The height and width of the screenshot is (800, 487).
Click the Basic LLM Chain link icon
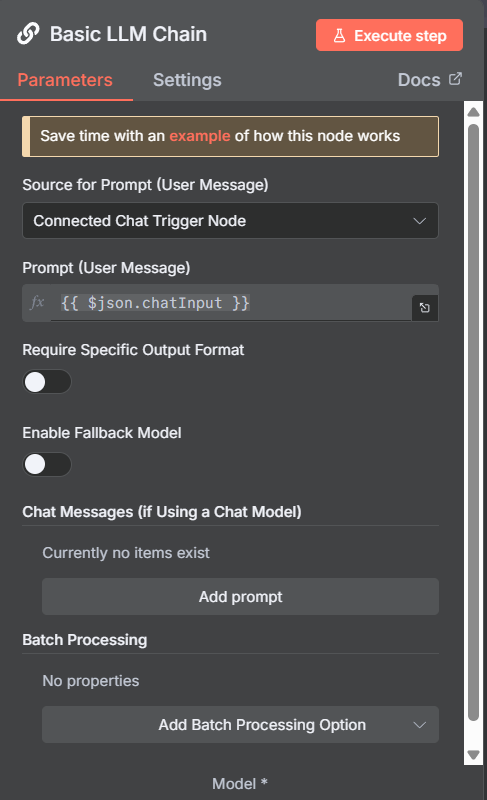click(x=28, y=34)
